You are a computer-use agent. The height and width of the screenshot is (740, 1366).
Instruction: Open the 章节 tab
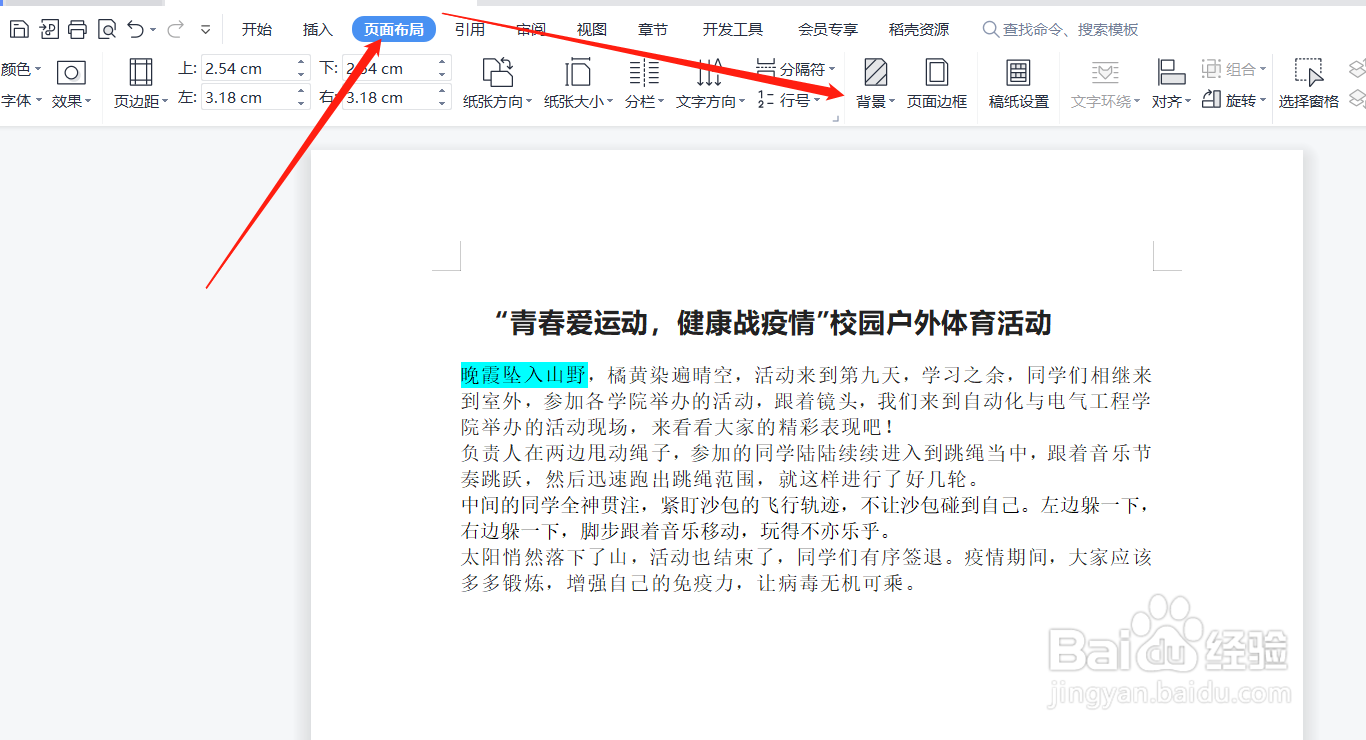pos(653,29)
